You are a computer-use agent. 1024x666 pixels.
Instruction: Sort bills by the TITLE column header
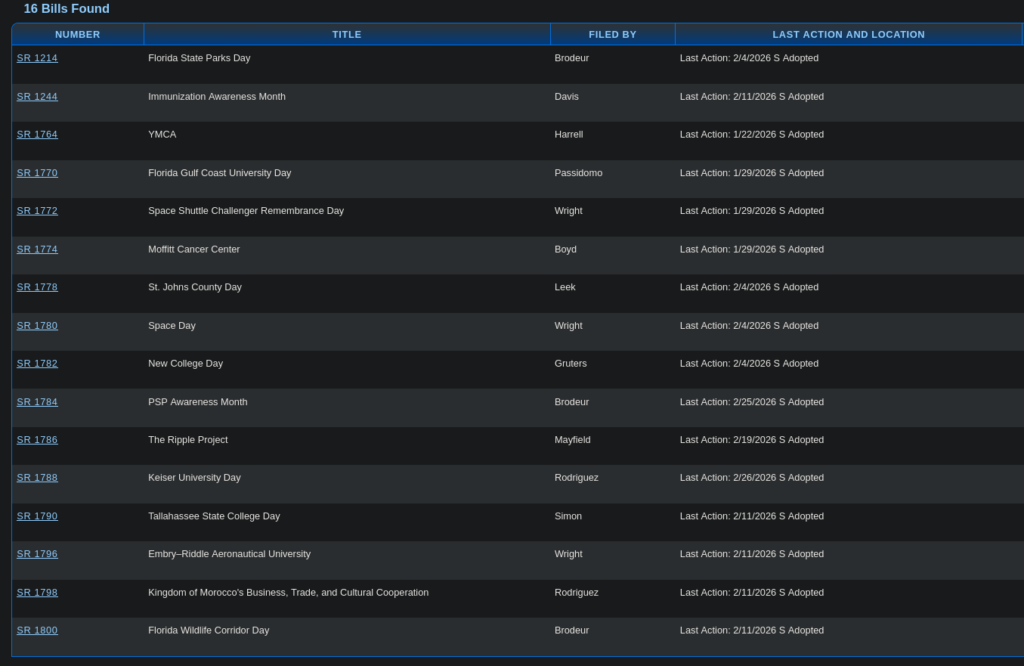347,33
